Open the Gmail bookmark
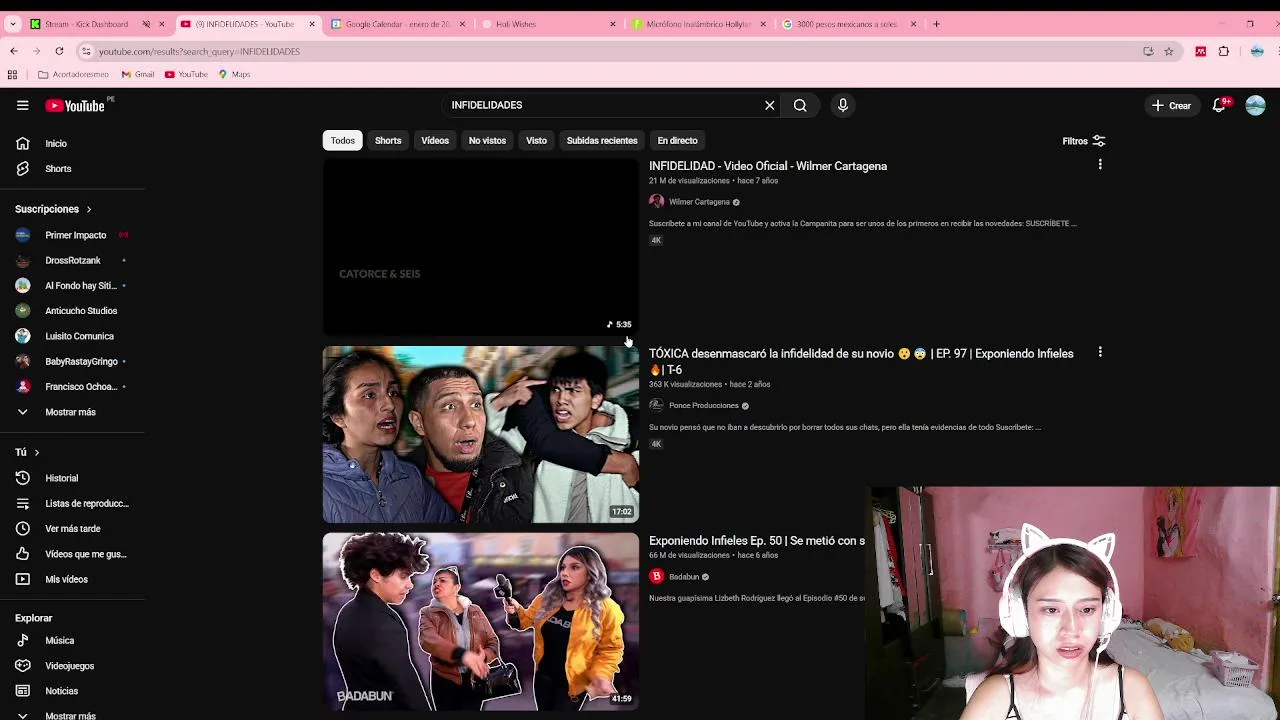 pyautogui.click(x=138, y=74)
